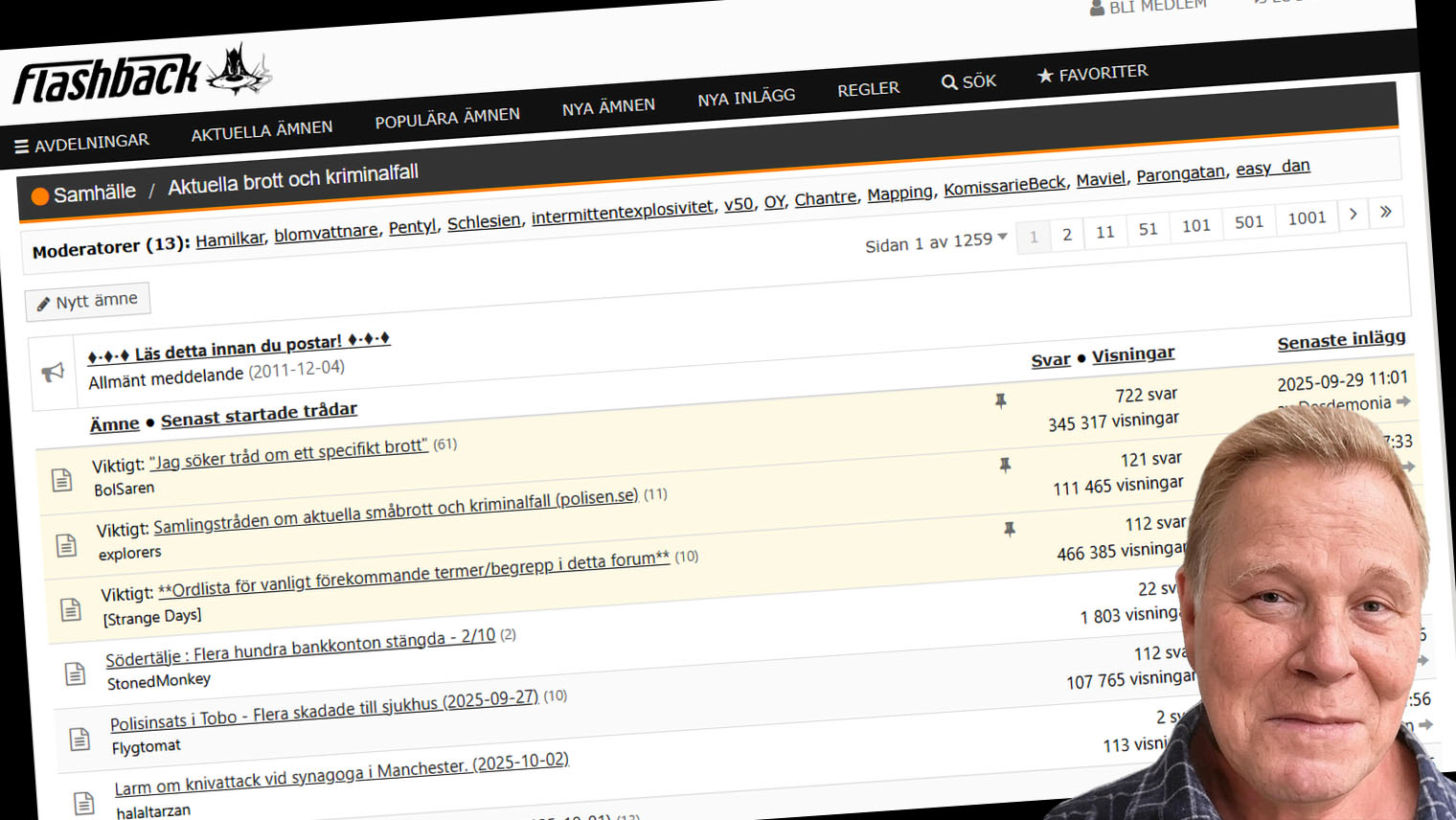Click the megaphone announcement icon
The height and width of the screenshot is (820, 1456).
coord(53,372)
